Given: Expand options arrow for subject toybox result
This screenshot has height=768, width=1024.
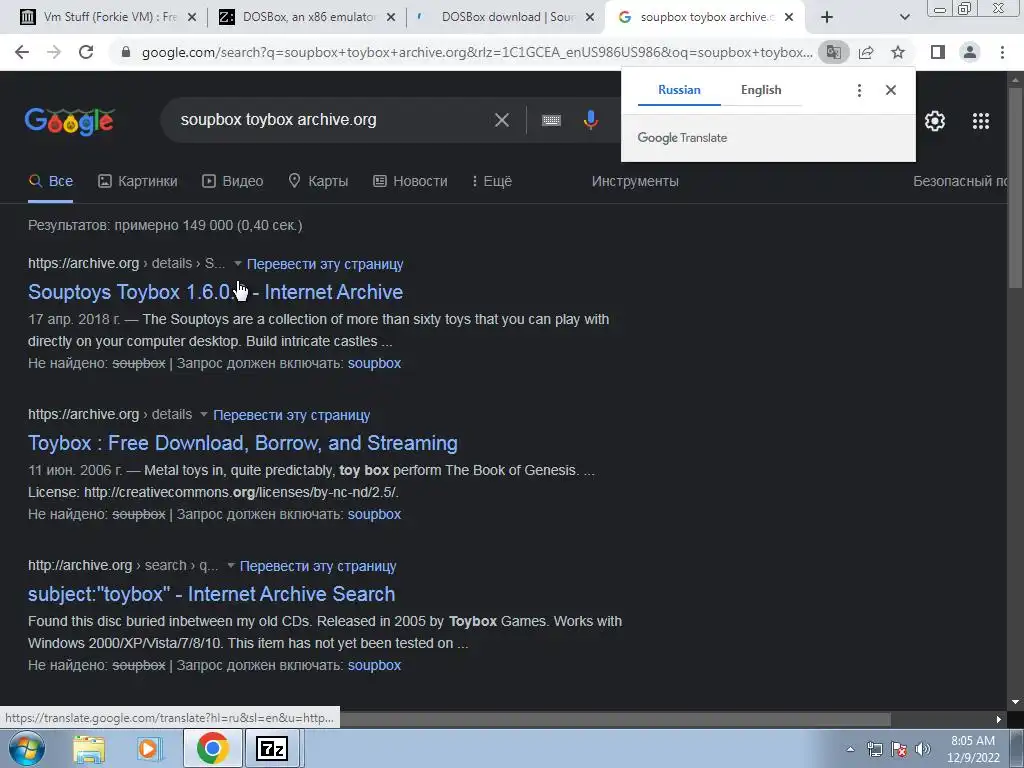Looking at the screenshot, I should click(231, 566).
